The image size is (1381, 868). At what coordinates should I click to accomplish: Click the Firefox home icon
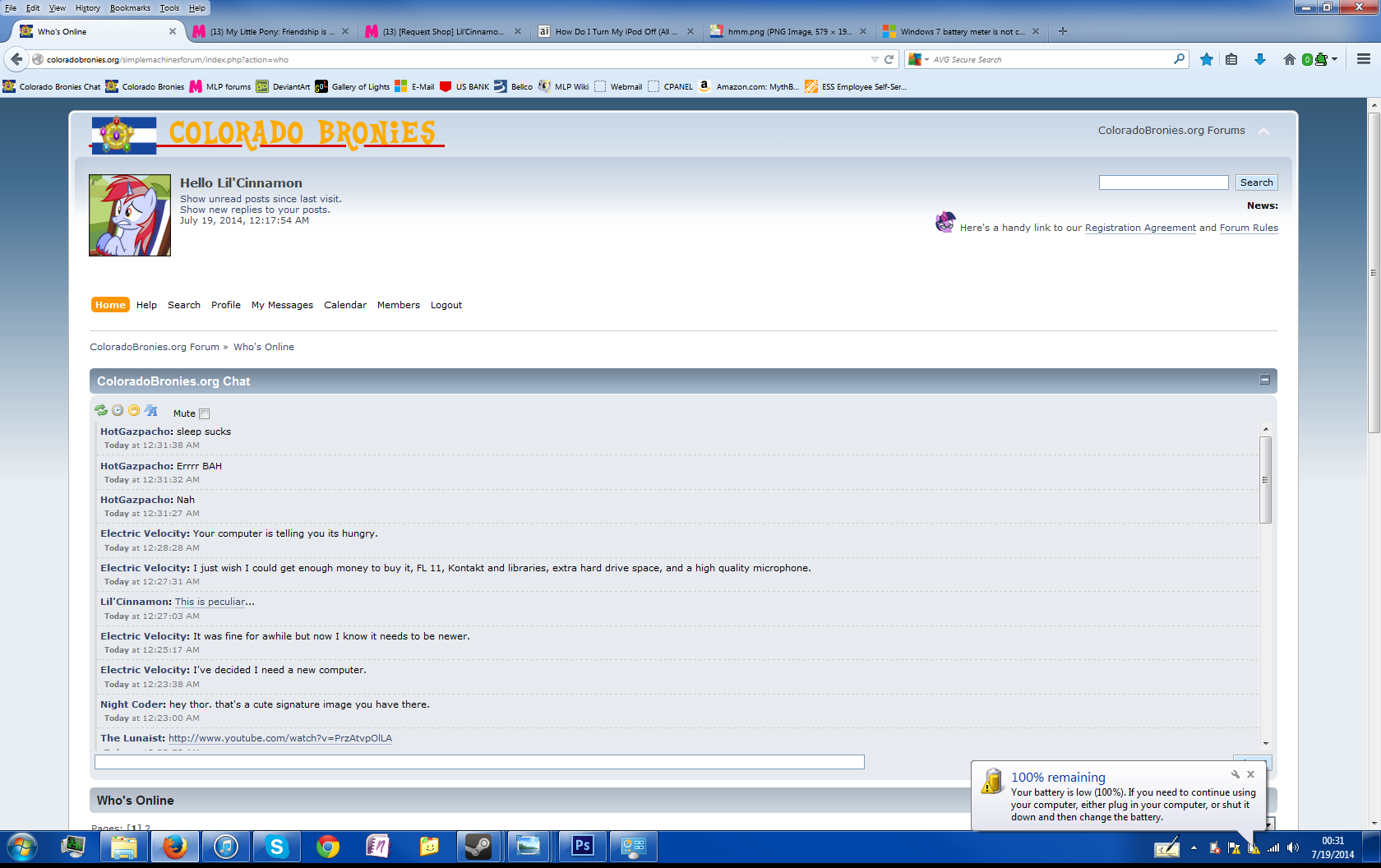(x=1289, y=59)
